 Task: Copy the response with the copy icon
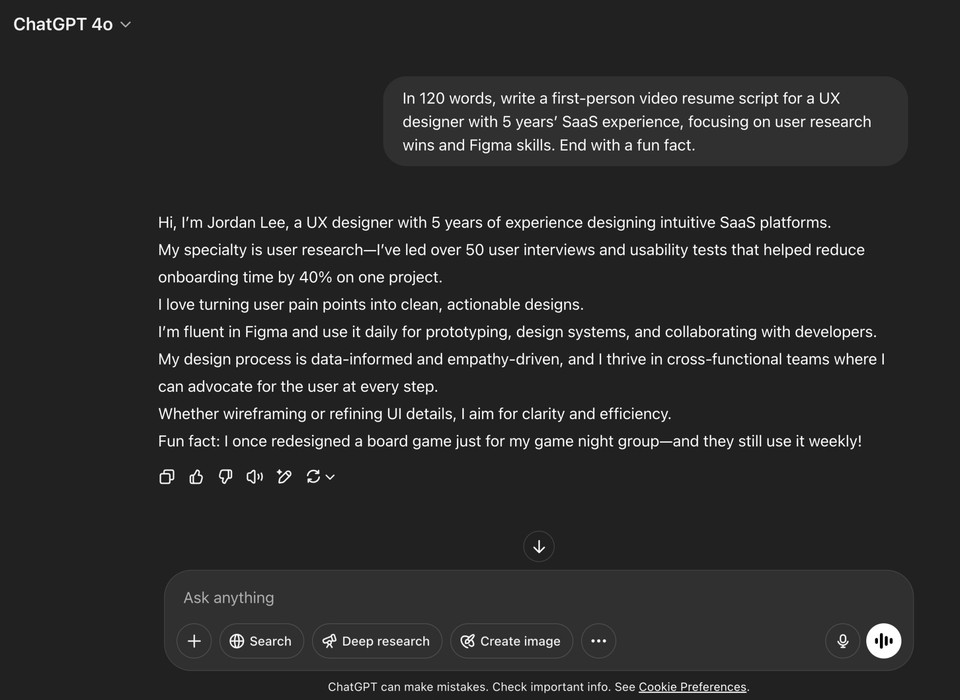[167, 476]
